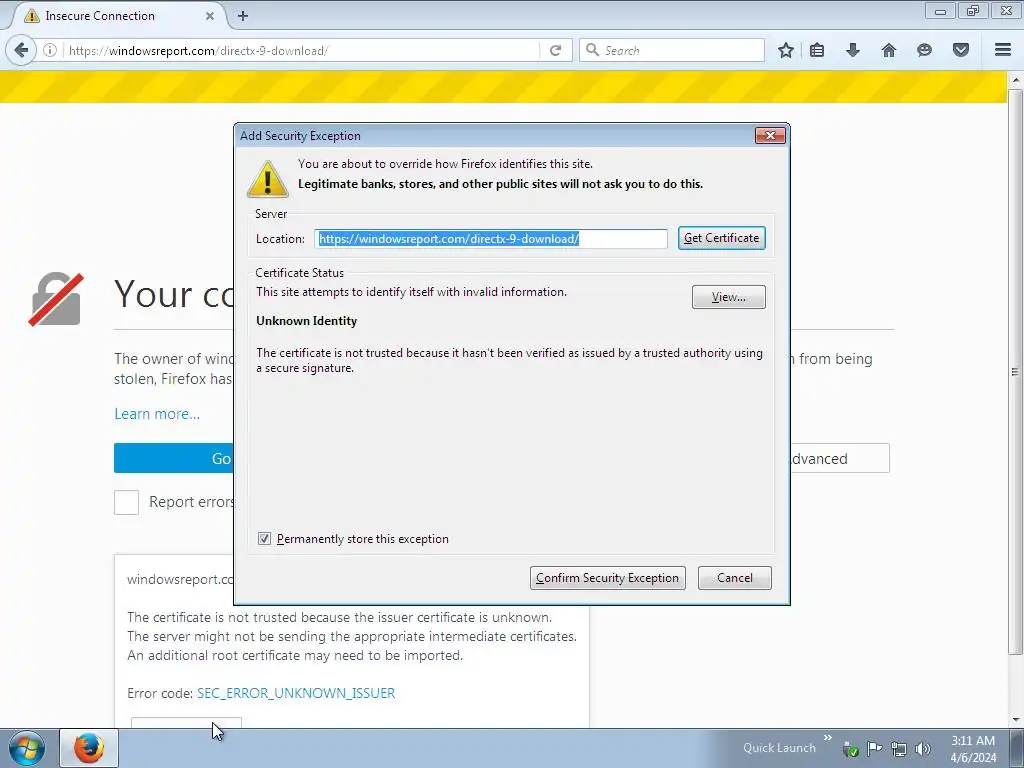This screenshot has height=768, width=1024.
Task: Open the volume speaker tray icon
Action: (923, 749)
